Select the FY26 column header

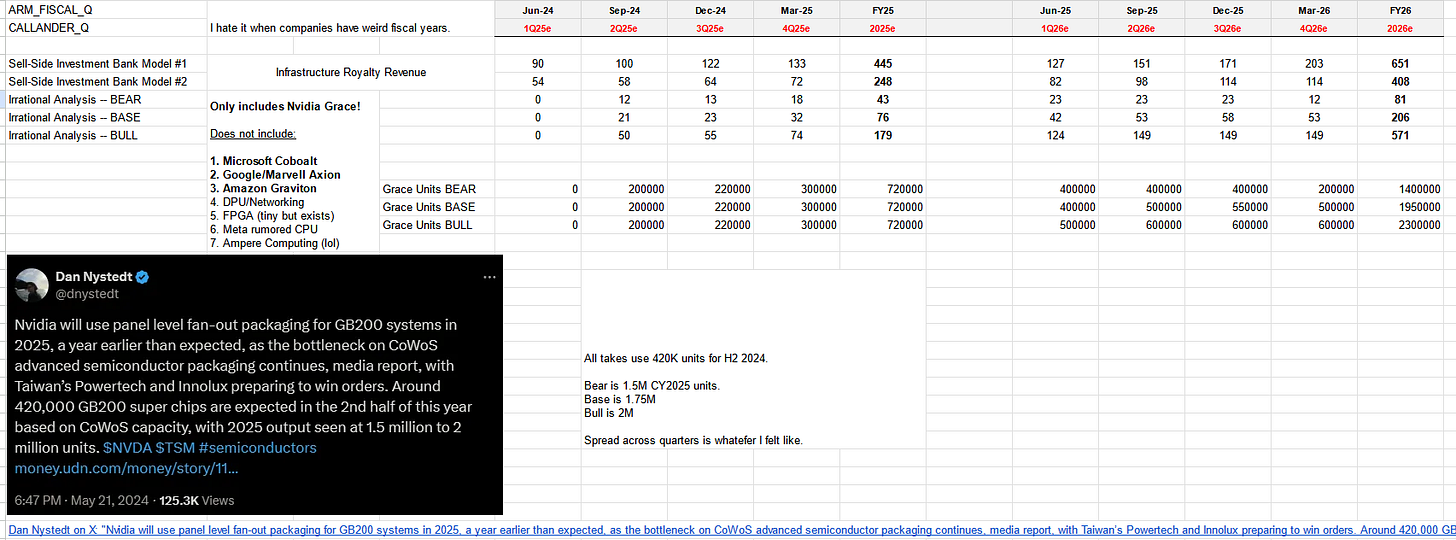click(x=1398, y=9)
